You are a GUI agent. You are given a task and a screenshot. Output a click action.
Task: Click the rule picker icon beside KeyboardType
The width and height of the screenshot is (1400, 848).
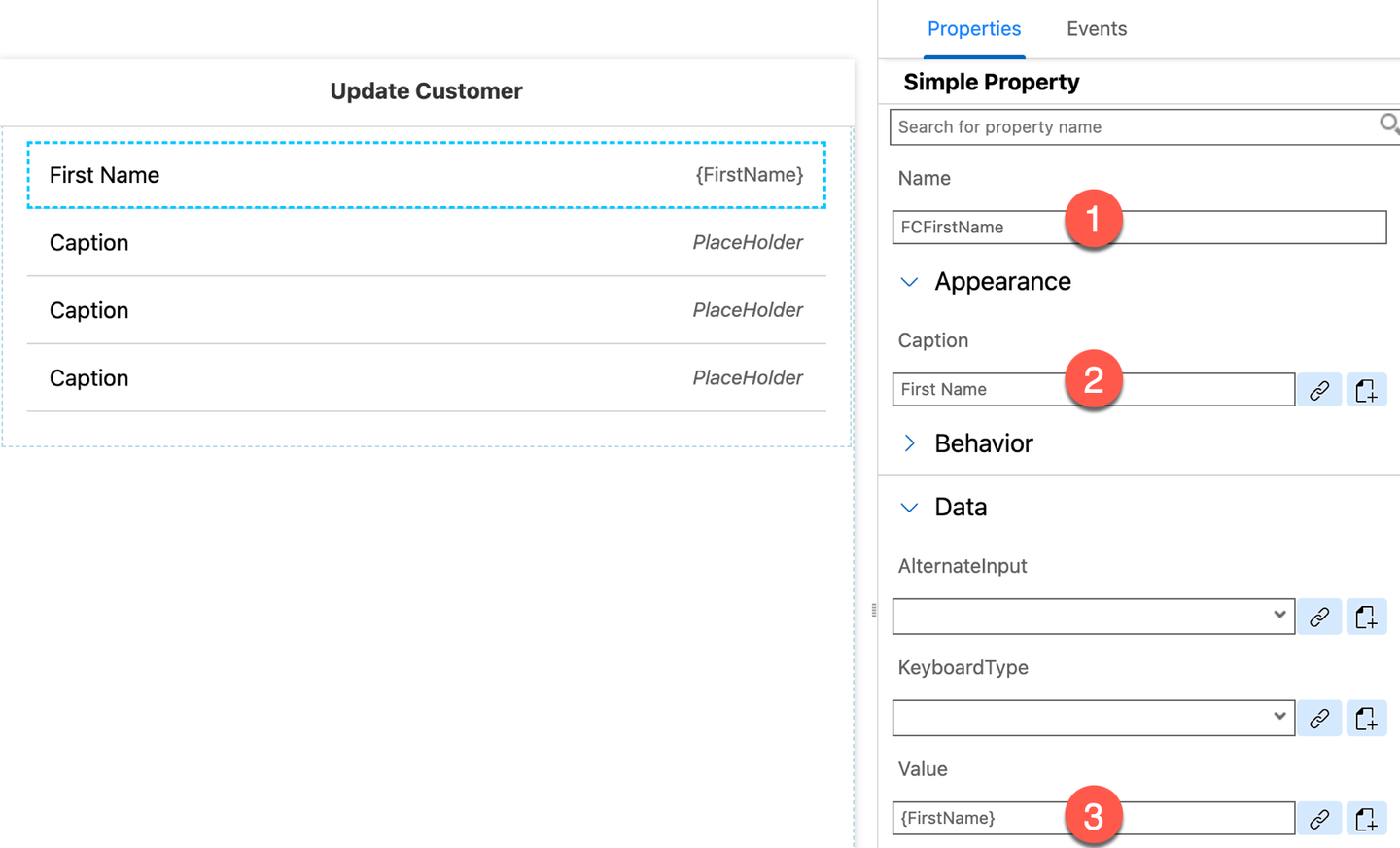pyautogui.click(x=1366, y=718)
